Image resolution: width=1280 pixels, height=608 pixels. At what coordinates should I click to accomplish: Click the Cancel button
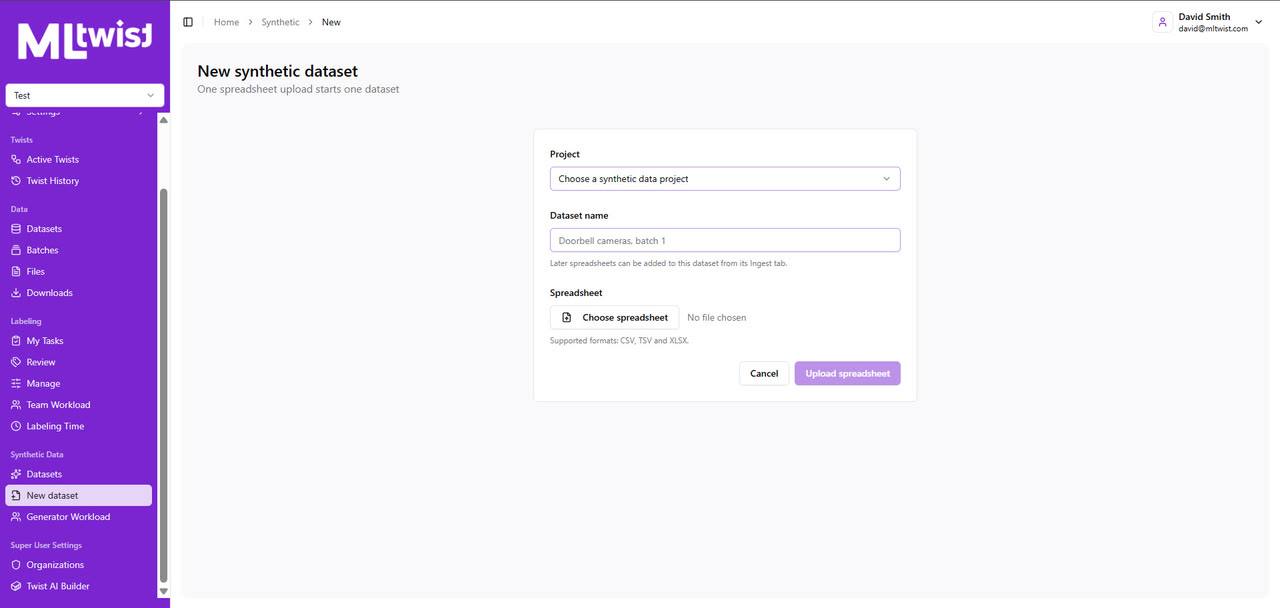(x=764, y=373)
